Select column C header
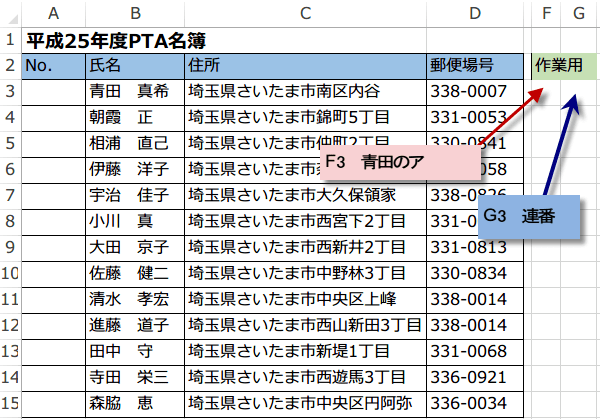The width and height of the screenshot is (600, 419). 305,13
